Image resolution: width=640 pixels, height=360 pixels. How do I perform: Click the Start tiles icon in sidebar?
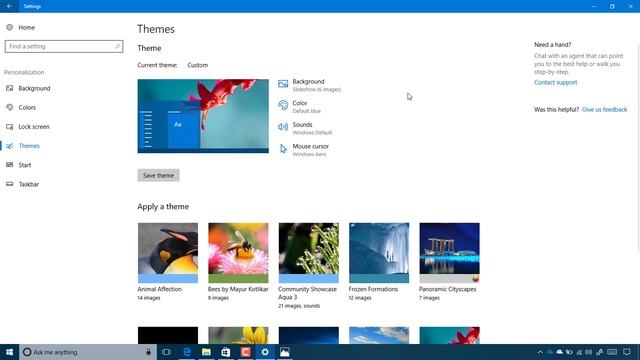point(9,165)
